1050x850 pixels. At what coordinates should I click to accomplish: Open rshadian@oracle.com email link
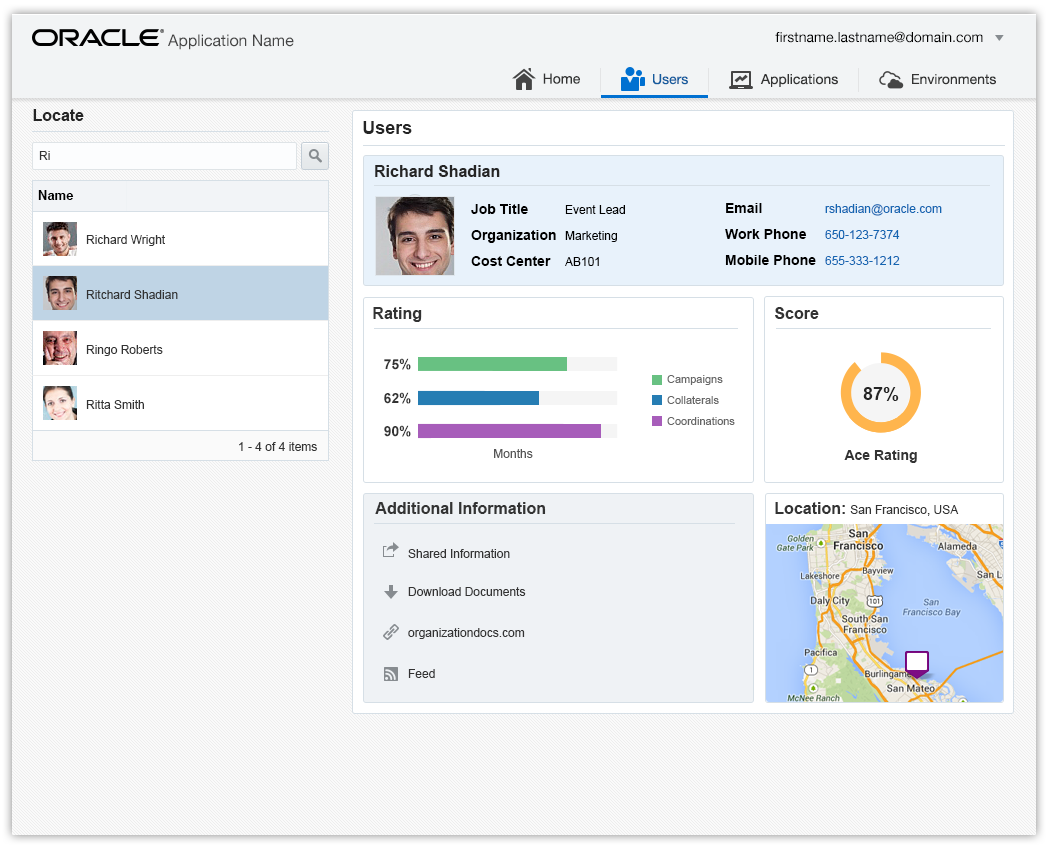pos(883,209)
